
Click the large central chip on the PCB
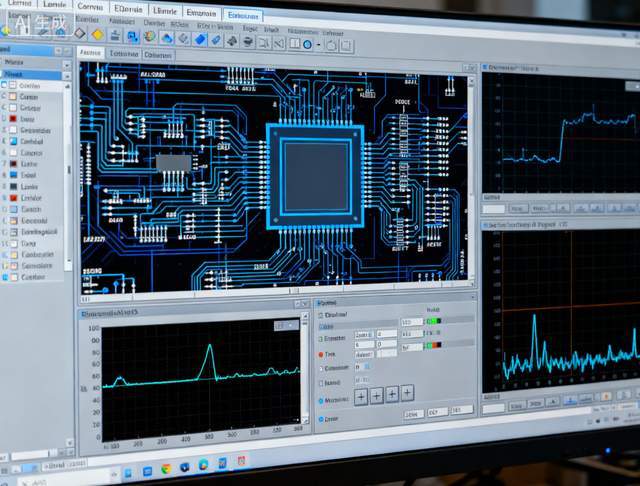pos(314,169)
